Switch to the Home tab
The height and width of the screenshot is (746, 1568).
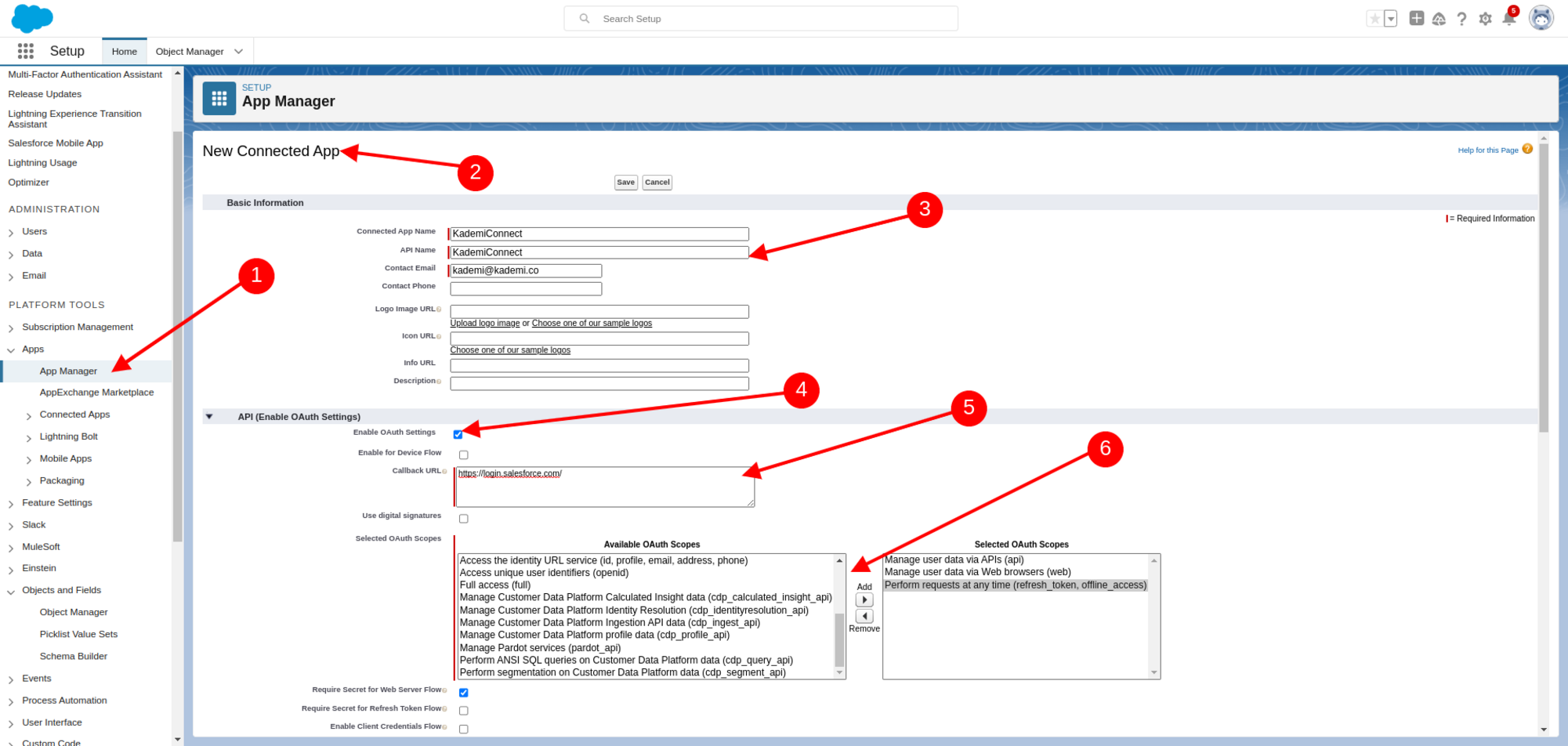coord(124,52)
